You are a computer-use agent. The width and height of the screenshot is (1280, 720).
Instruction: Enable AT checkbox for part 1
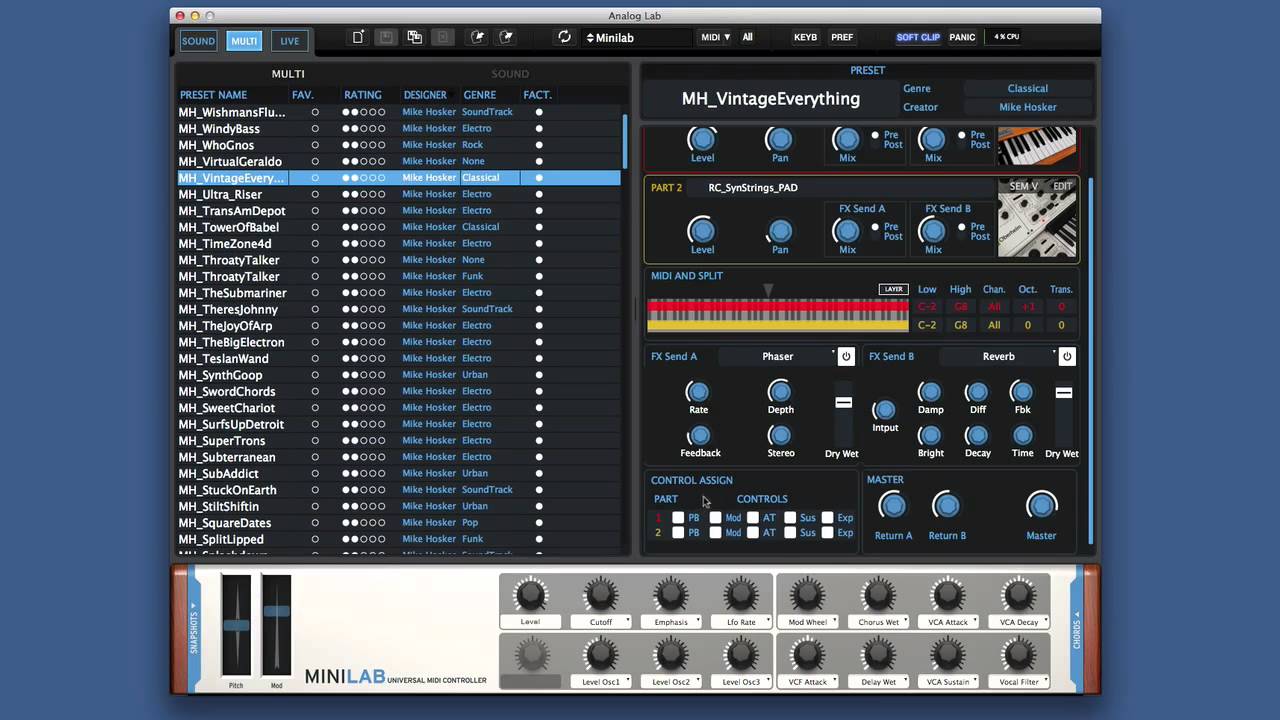pos(753,517)
